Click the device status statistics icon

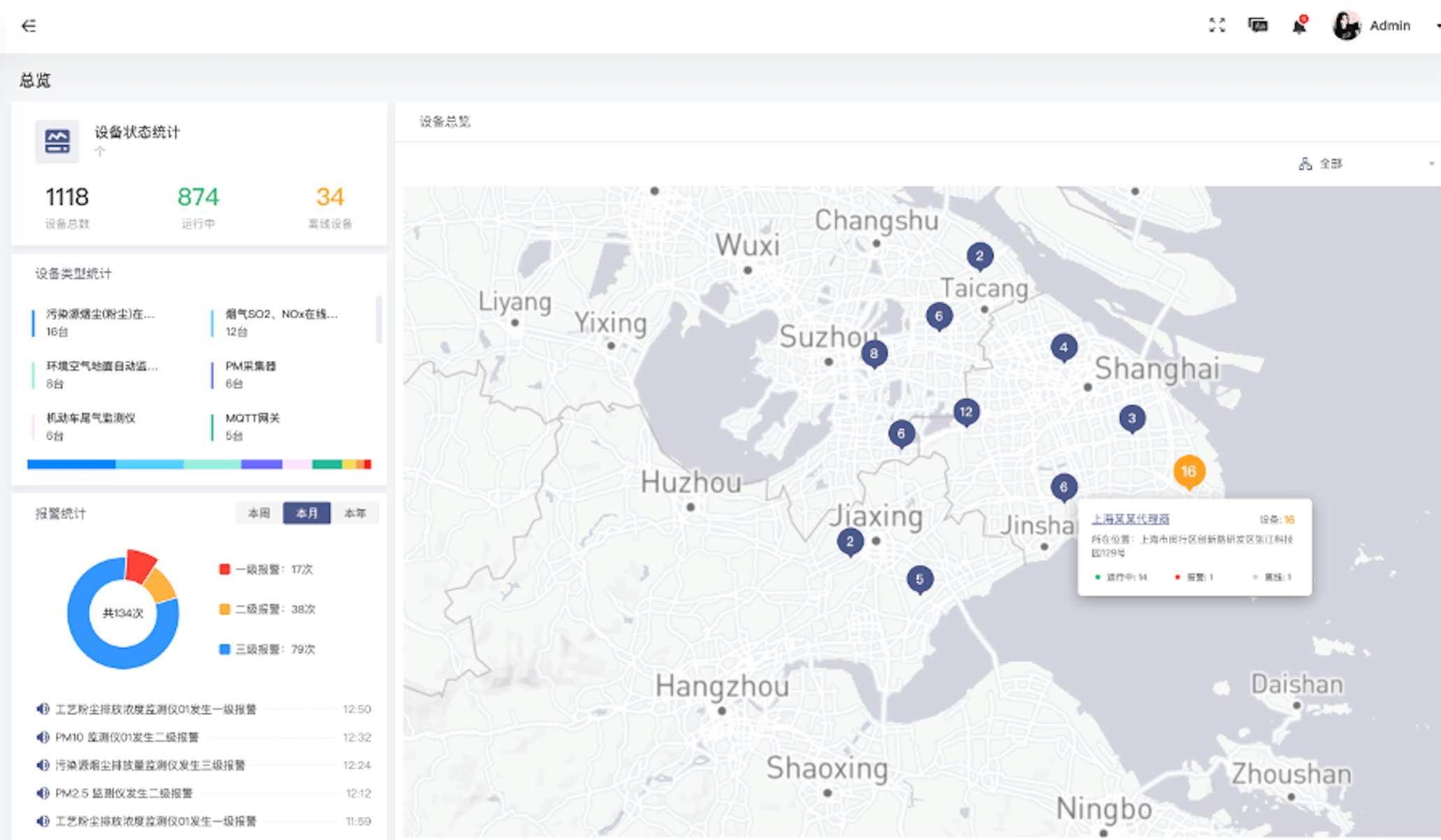point(57,141)
